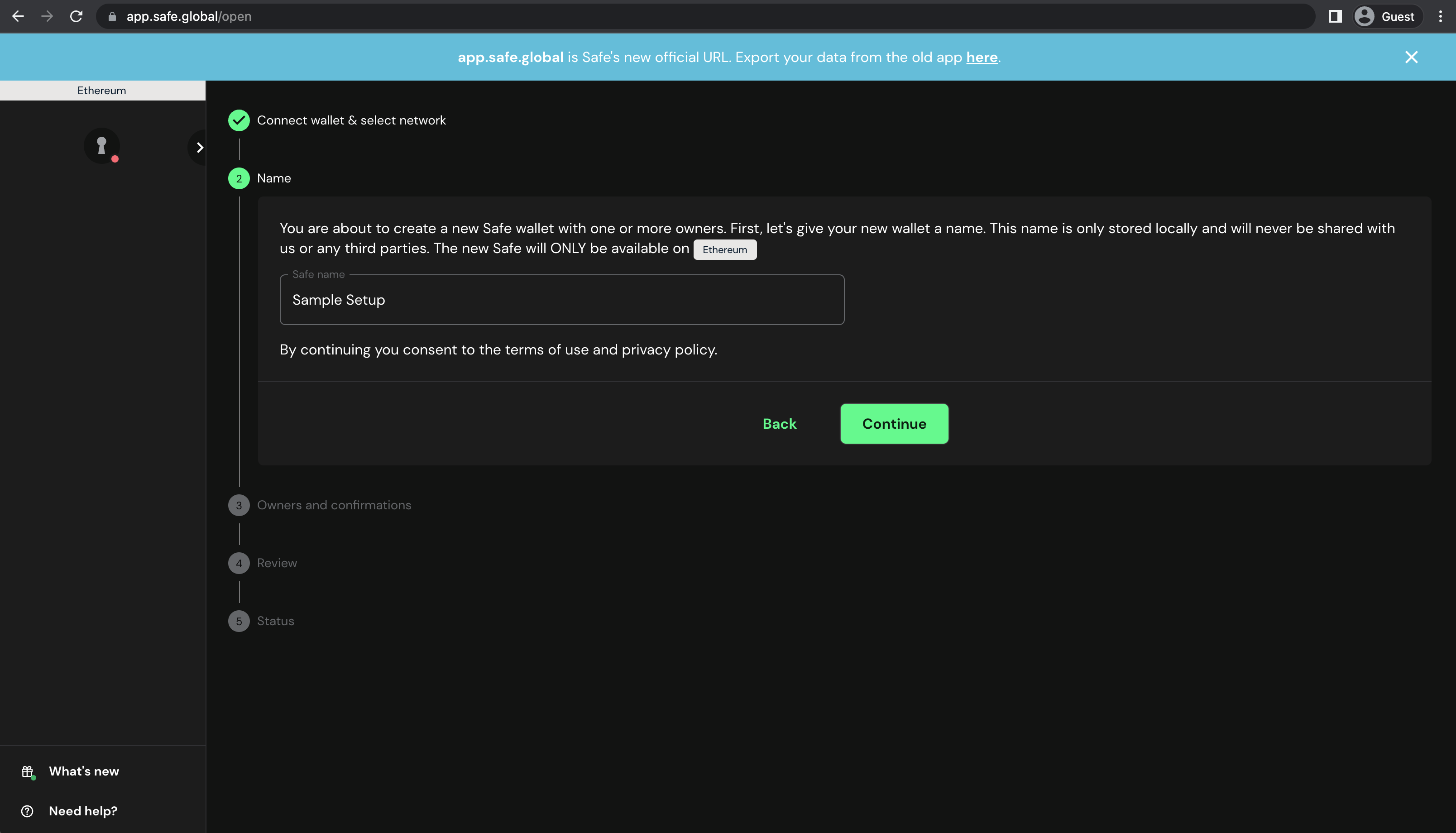Image resolution: width=1456 pixels, height=833 pixels.
Task: Select 'Connect wallet & select network' step
Action: 351,120
